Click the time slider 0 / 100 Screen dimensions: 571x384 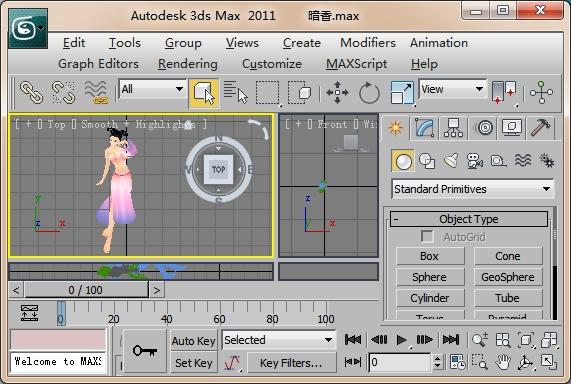coord(86,290)
